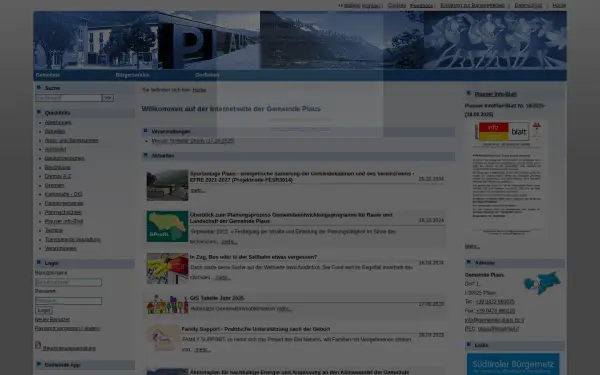
Task: Go to Home in the top bar
Action: pyautogui.click(x=559, y=5)
